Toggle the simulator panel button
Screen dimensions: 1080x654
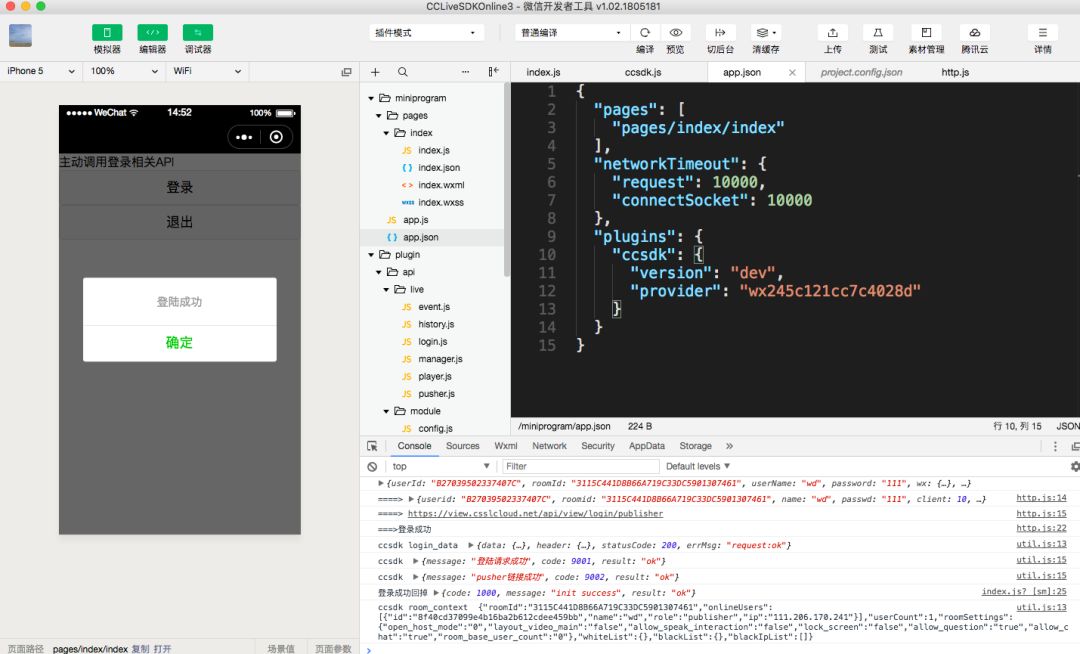coord(107,32)
